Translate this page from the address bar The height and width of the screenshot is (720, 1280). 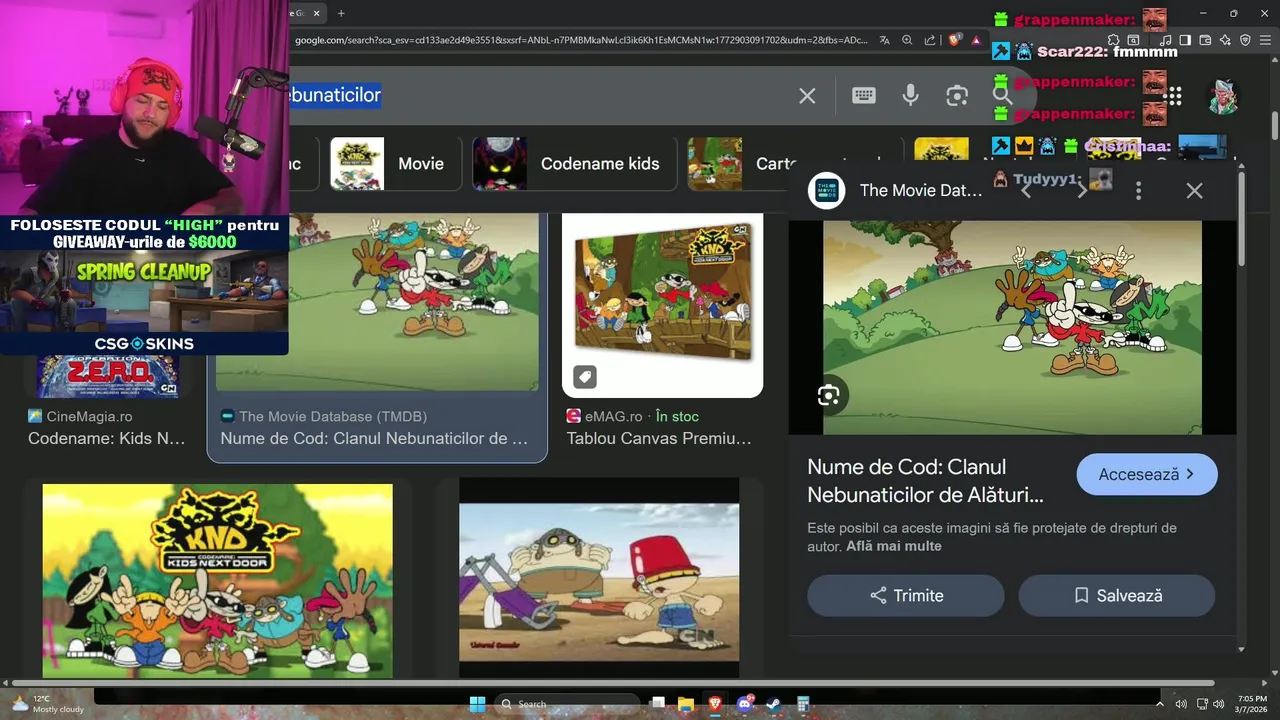click(885, 40)
